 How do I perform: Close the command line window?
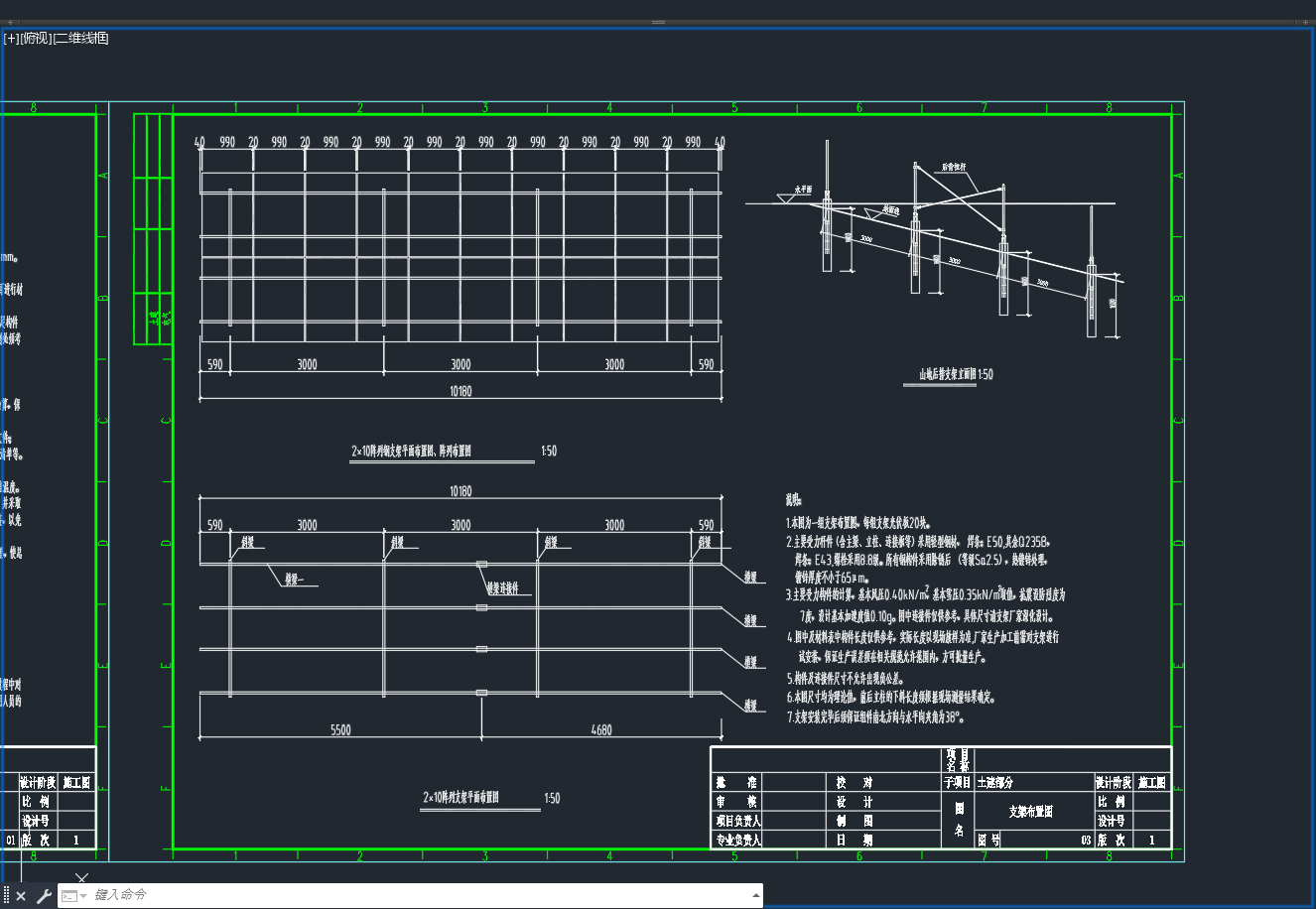pyautogui.click(x=21, y=896)
